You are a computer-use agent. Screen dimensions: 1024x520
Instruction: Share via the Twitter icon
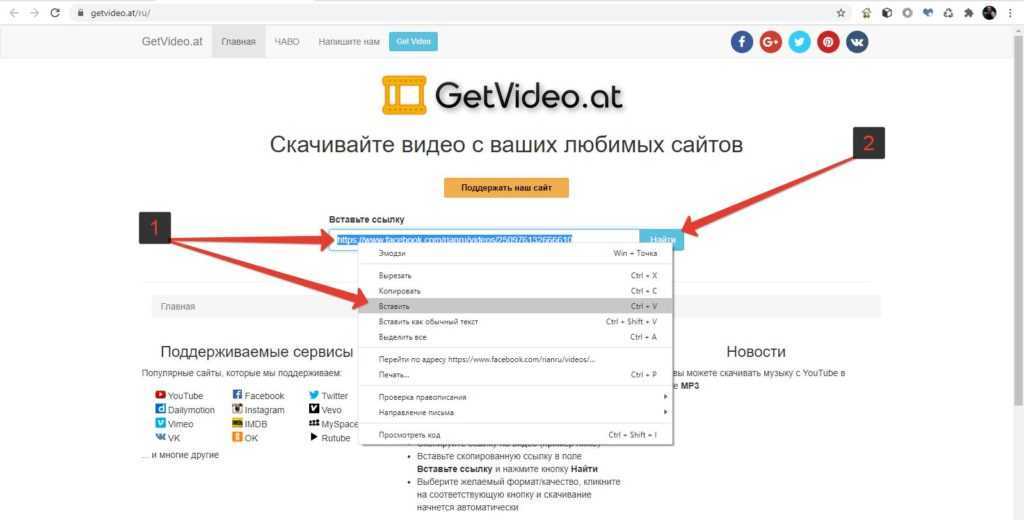pos(799,42)
